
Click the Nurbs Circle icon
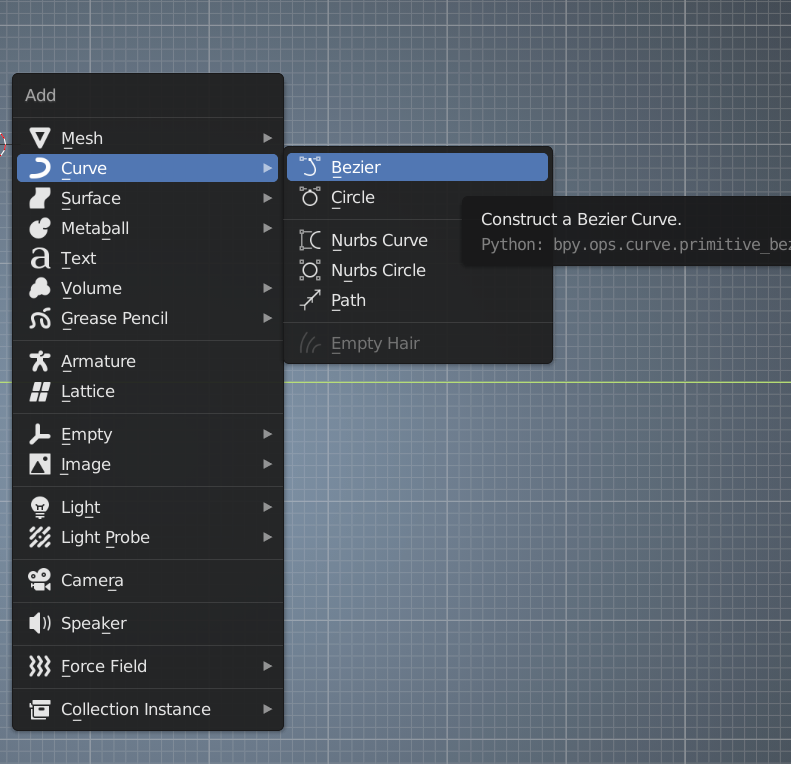point(310,270)
